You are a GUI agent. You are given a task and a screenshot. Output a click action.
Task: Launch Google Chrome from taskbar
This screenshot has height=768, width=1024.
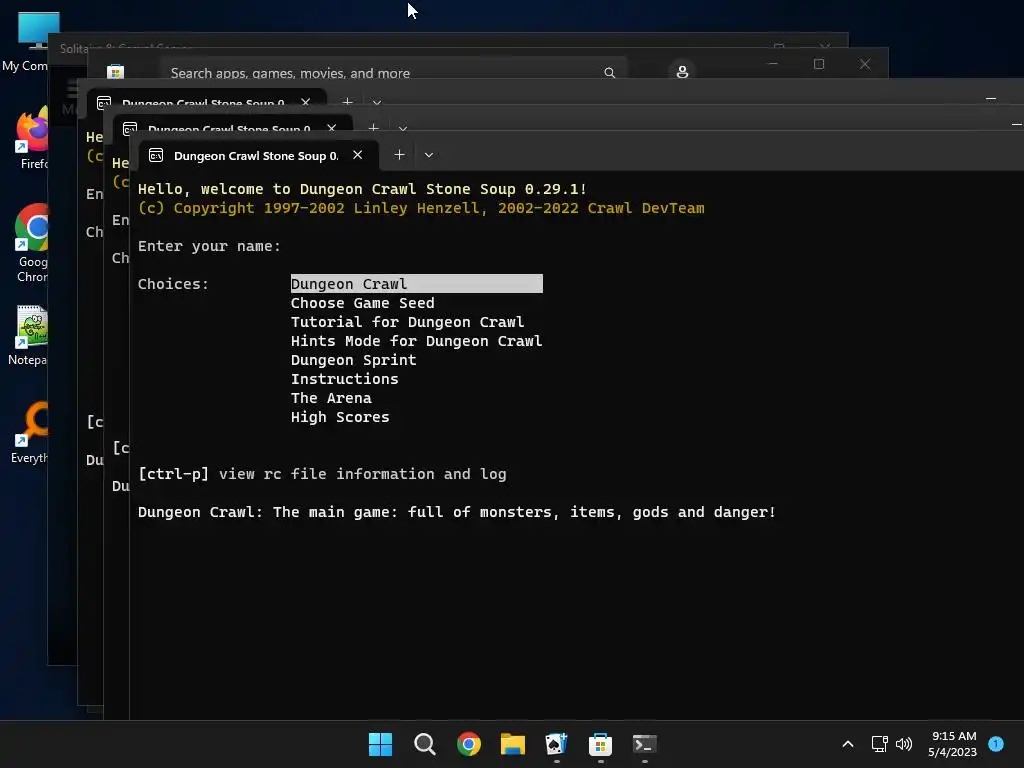pyautogui.click(x=469, y=744)
